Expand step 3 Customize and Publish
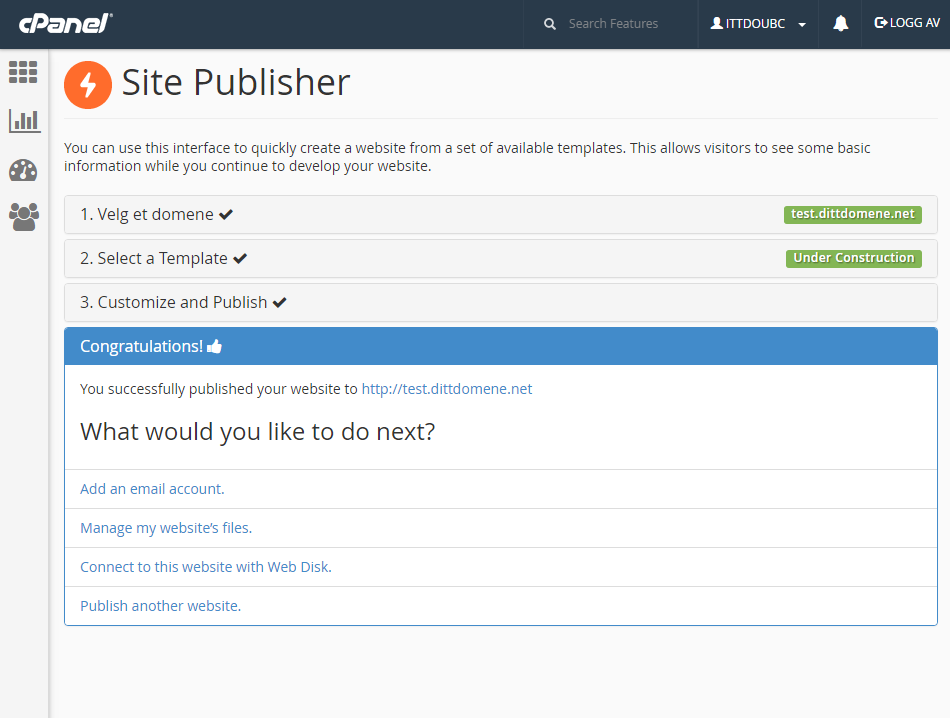950x718 pixels. coord(501,302)
